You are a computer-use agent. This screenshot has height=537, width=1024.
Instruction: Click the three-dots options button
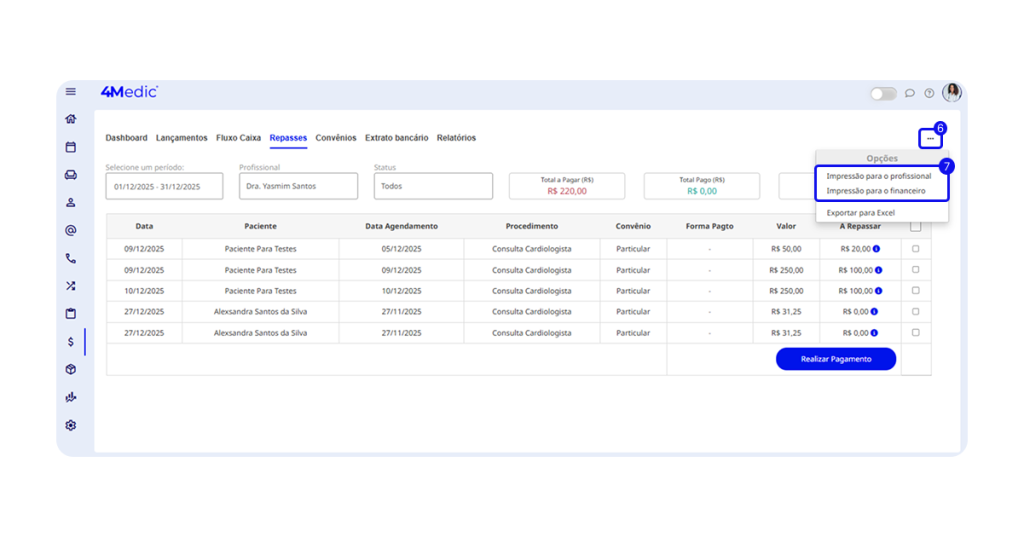point(930,139)
